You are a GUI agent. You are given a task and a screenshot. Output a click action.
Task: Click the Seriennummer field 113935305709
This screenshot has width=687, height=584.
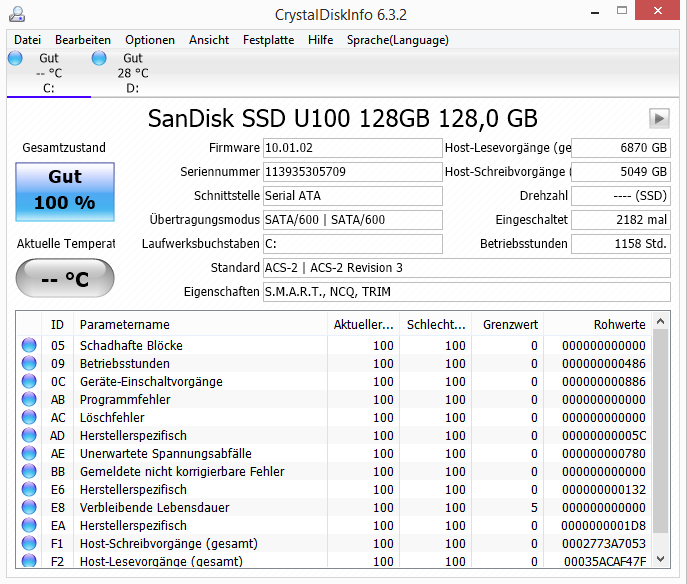coord(353,172)
